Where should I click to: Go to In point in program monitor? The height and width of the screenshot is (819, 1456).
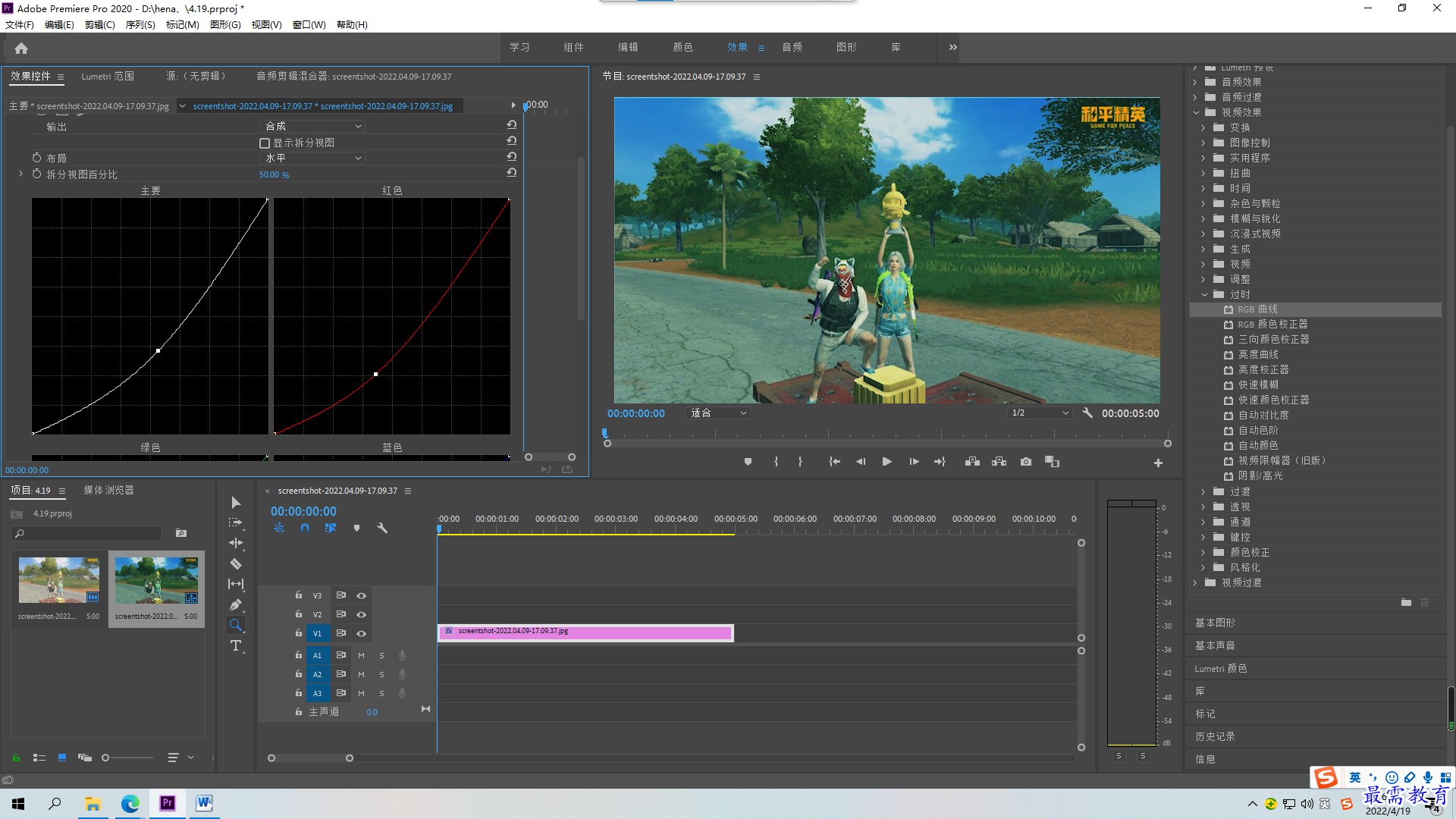(x=834, y=462)
